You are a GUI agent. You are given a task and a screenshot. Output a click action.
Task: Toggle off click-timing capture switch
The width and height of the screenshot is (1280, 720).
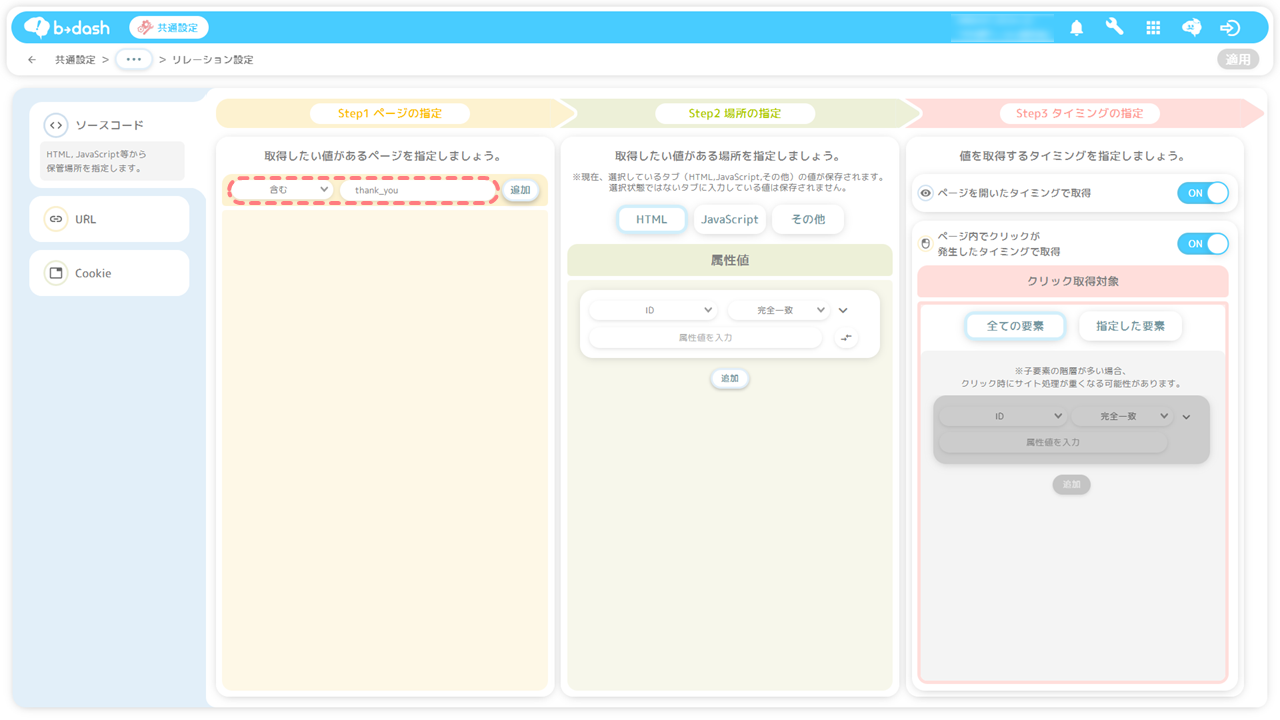1202,244
